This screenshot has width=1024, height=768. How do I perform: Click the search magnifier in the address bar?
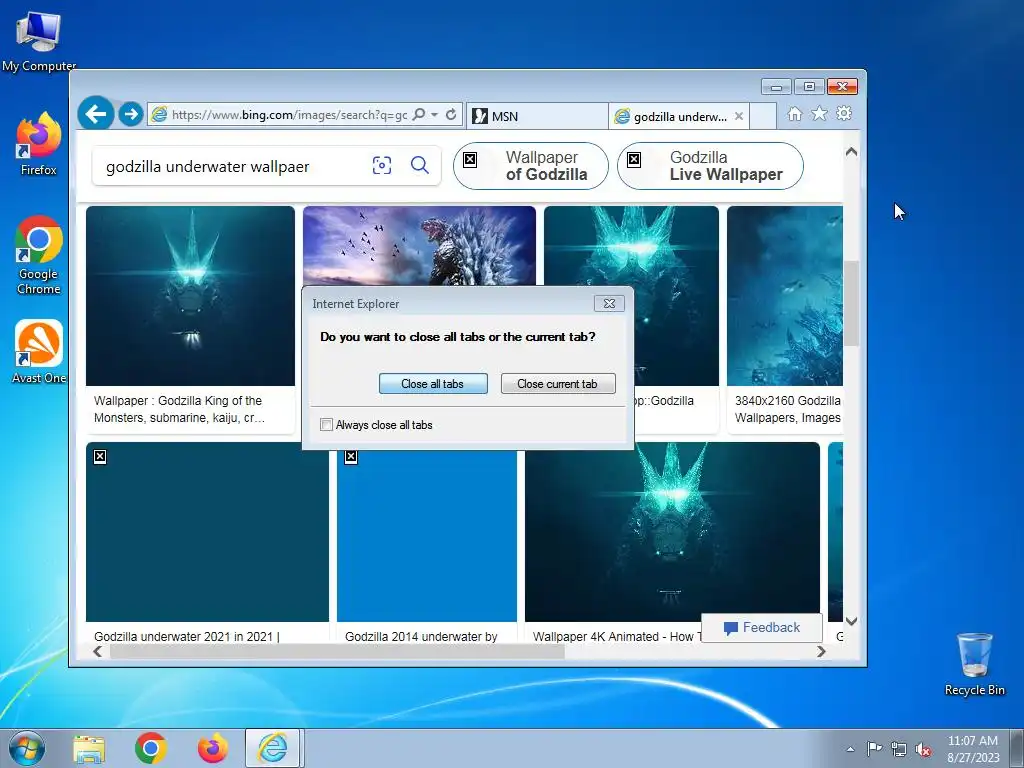pyautogui.click(x=419, y=114)
